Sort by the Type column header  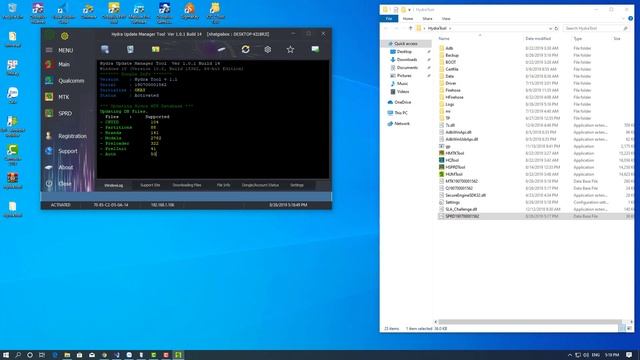pos(578,39)
